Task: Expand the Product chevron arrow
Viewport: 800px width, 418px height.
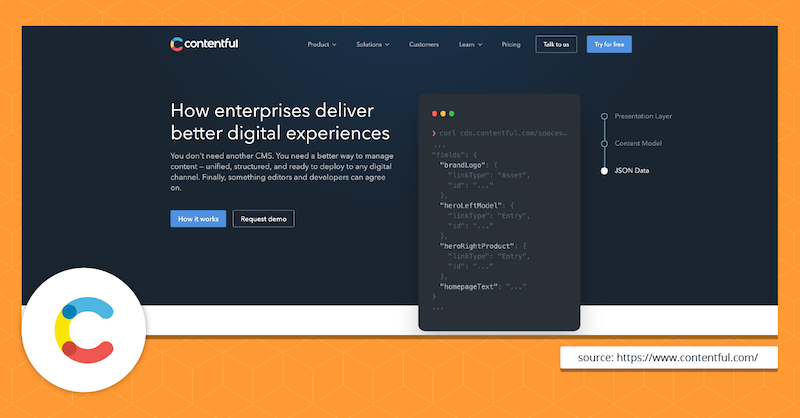Action: (x=334, y=45)
